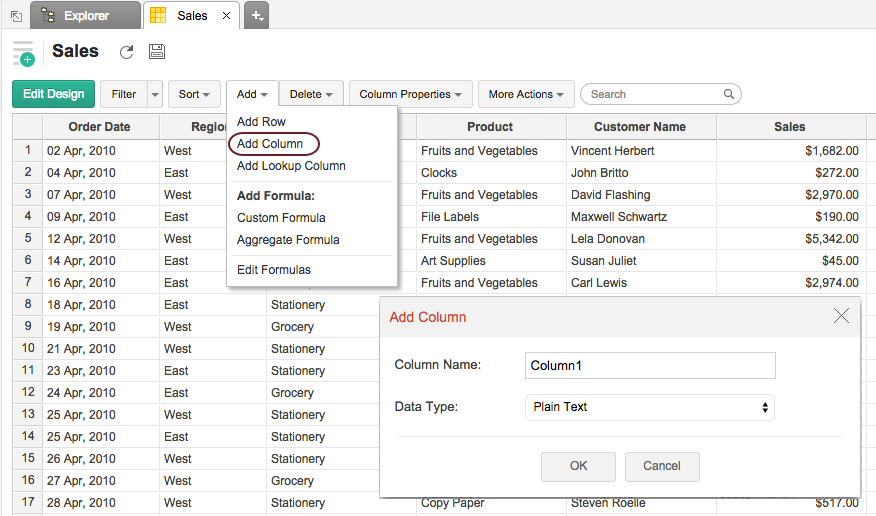876x516 pixels.
Task: Open the Data Type combo box
Action: coord(650,407)
